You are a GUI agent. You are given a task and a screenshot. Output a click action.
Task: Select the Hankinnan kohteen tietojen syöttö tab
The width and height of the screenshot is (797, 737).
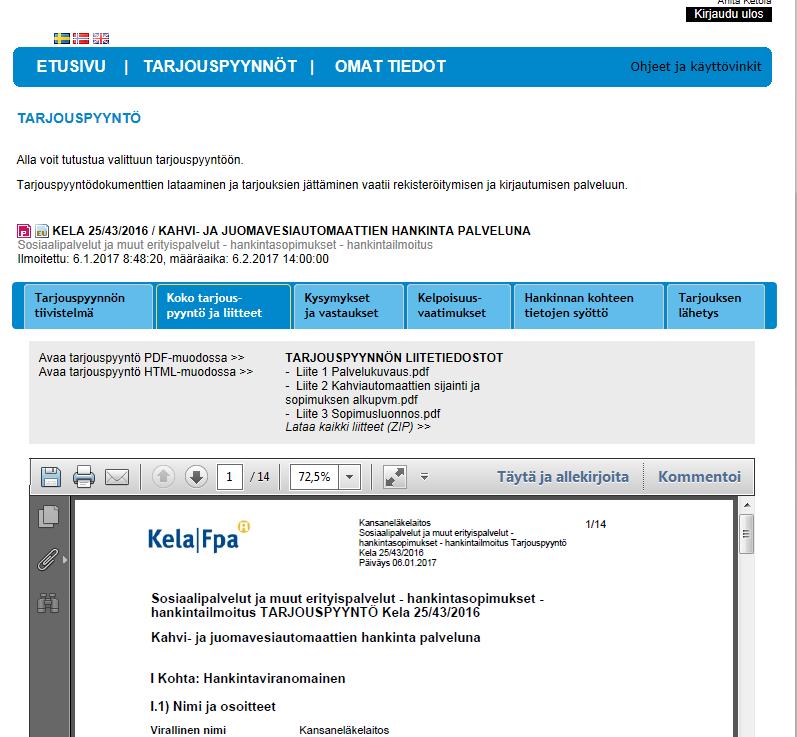coord(589,306)
